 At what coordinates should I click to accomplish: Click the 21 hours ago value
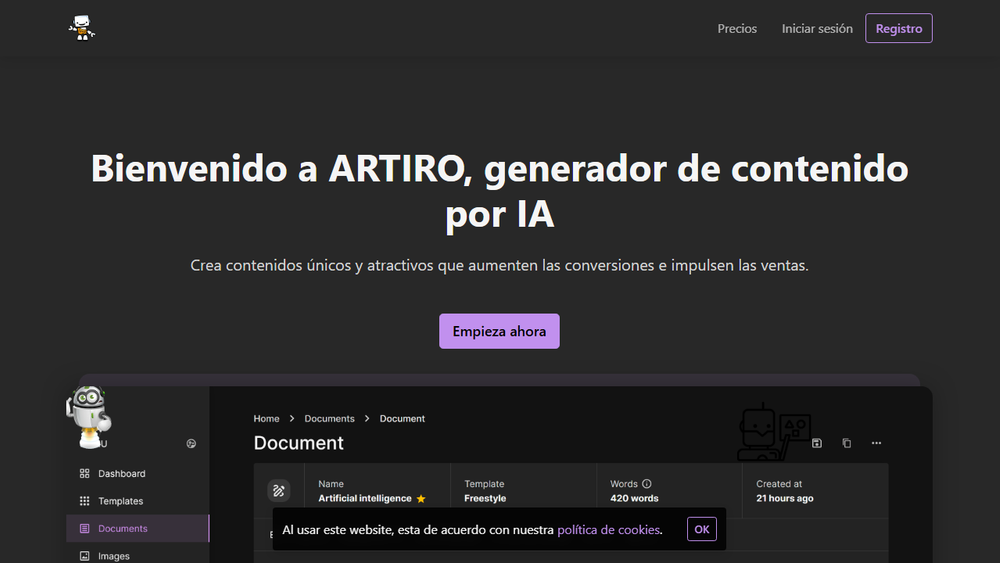pyautogui.click(x=785, y=499)
